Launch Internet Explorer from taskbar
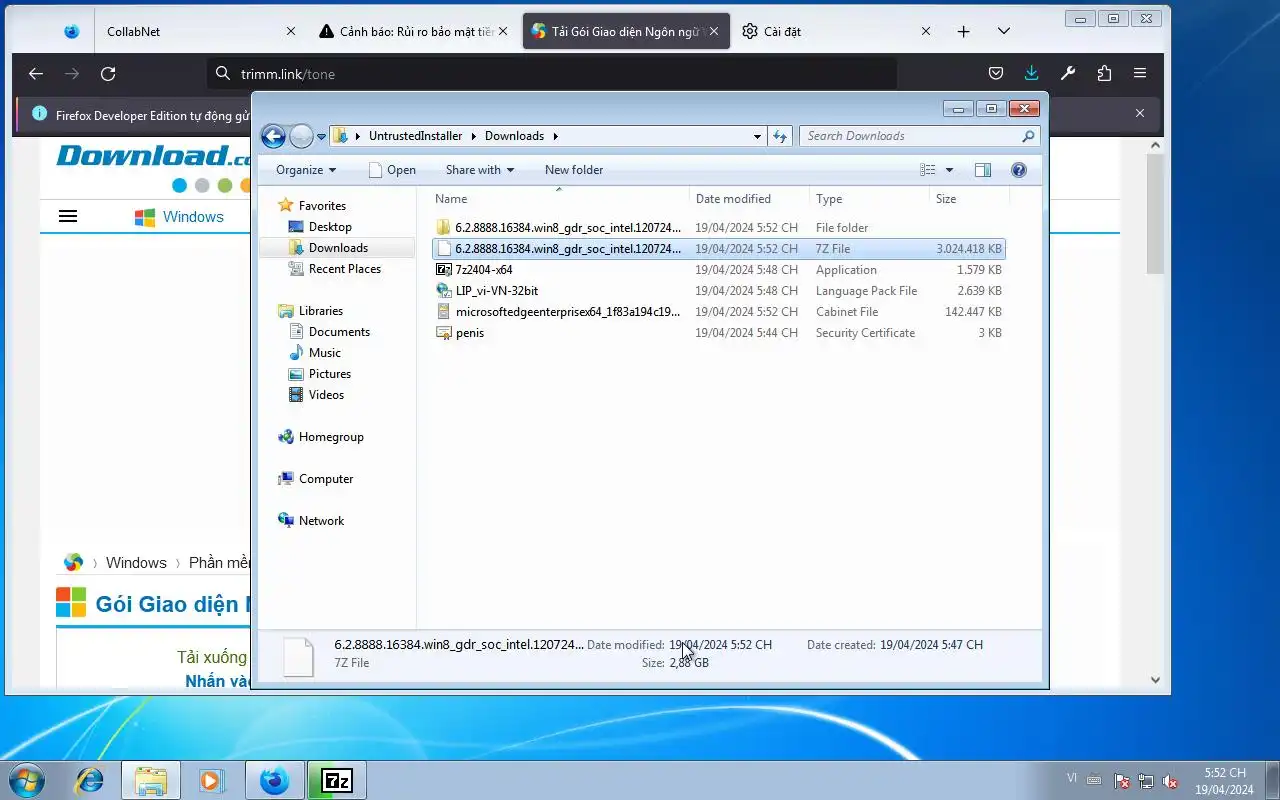 click(90, 780)
